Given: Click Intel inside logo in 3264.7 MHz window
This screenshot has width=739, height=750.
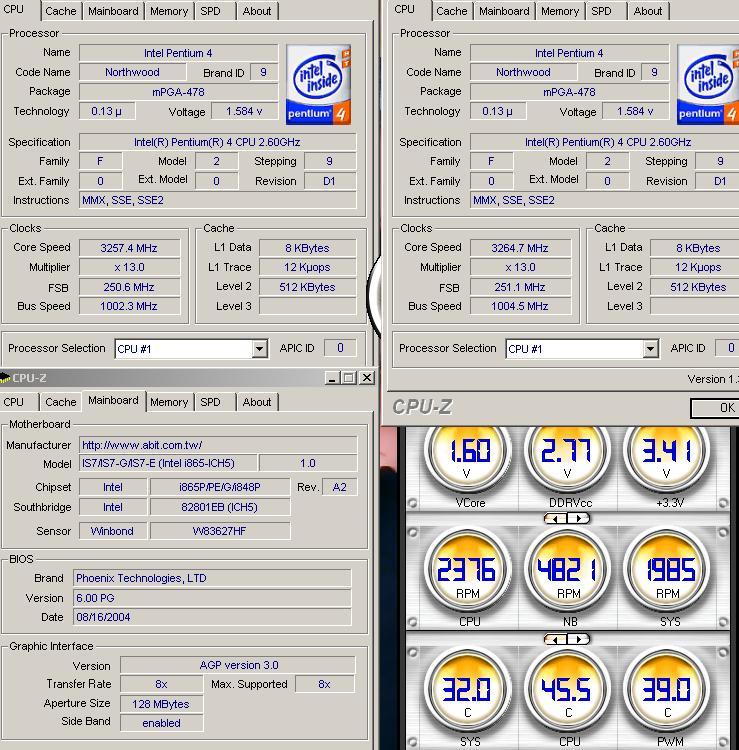Looking at the screenshot, I should coord(708,85).
